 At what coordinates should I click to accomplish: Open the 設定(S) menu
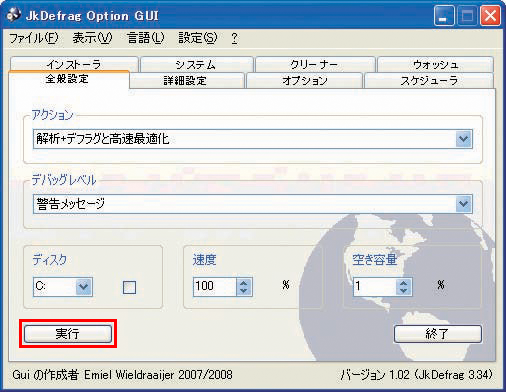(x=198, y=38)
